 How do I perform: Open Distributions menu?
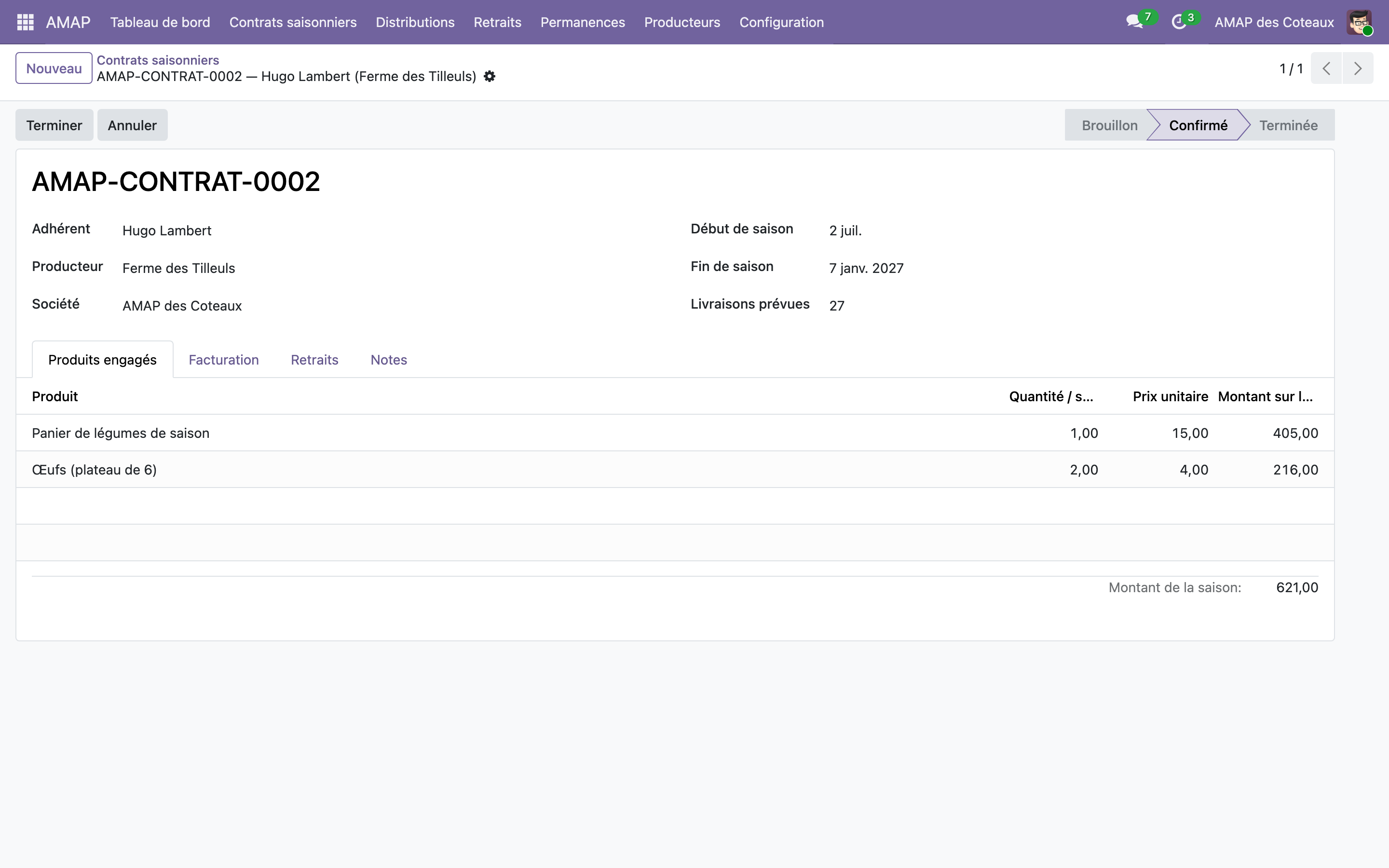tap(415, 22)
